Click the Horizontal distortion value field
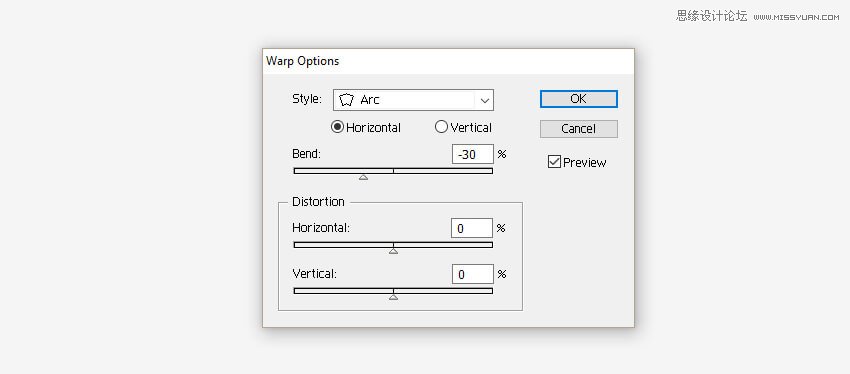This screenshot has width=850, height=374. coord(472,228)
